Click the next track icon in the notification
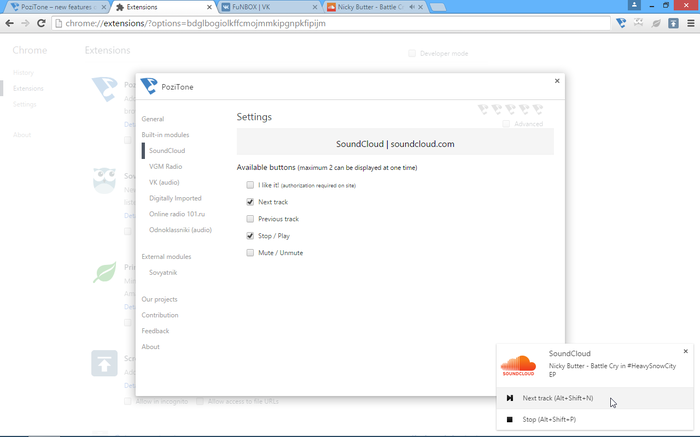The width and height of the screenshot is (700, 437). pos(509,398)
